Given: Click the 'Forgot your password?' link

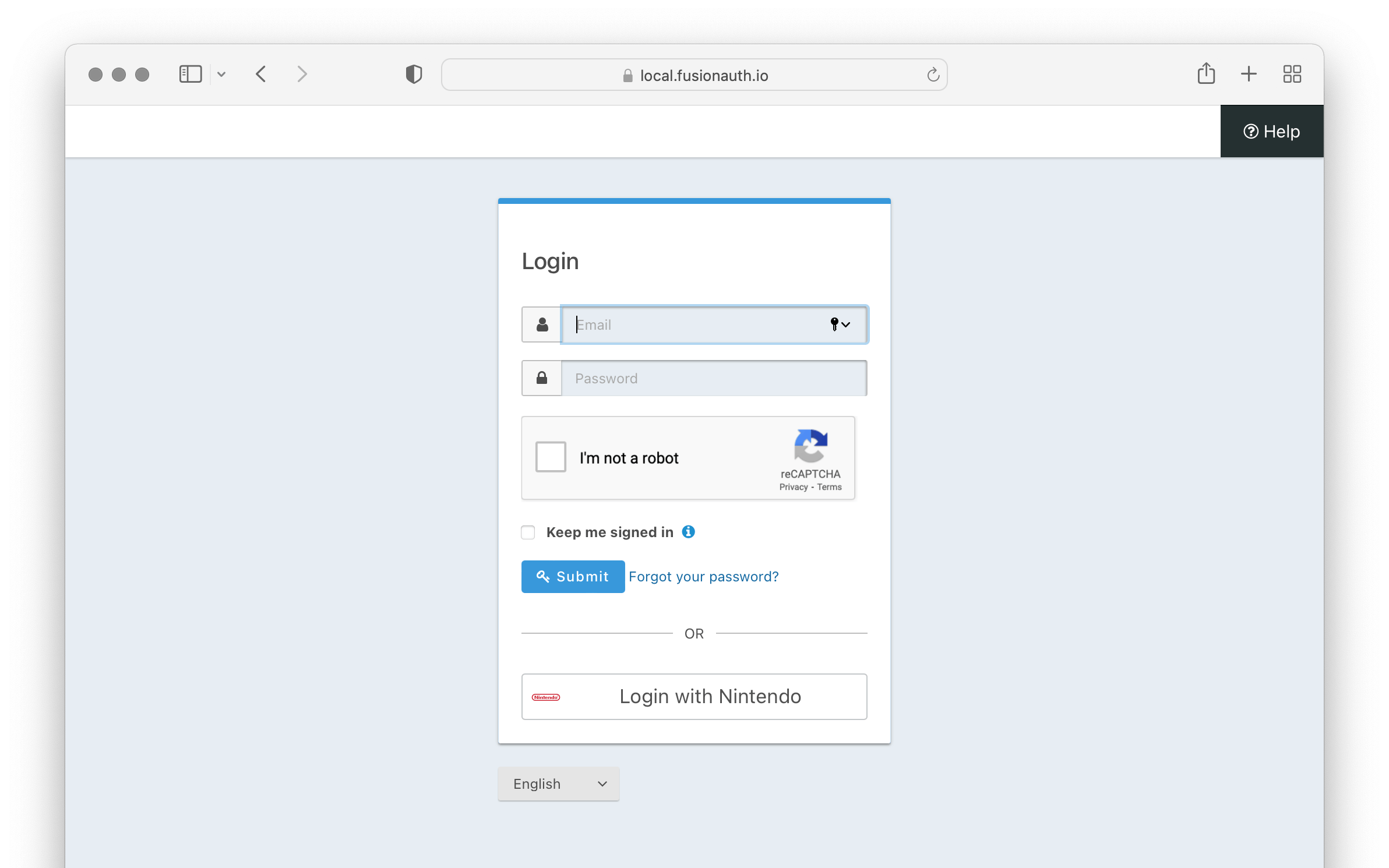Looking at the screenshot, I should [x=703, y=576].
